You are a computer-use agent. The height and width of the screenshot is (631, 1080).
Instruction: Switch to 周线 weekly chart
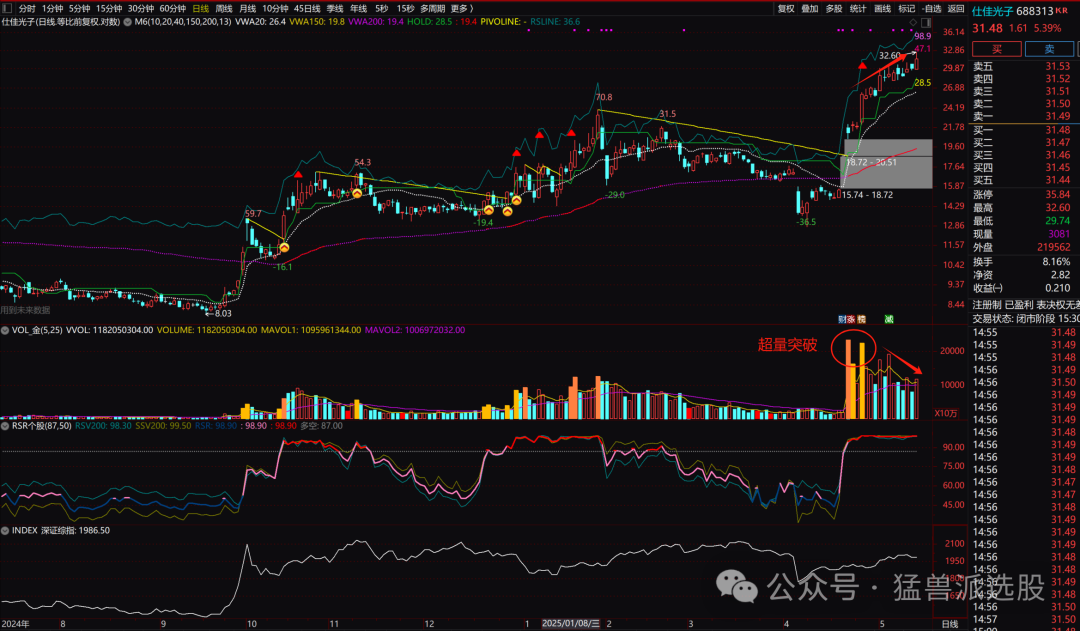tap(224, 9)
